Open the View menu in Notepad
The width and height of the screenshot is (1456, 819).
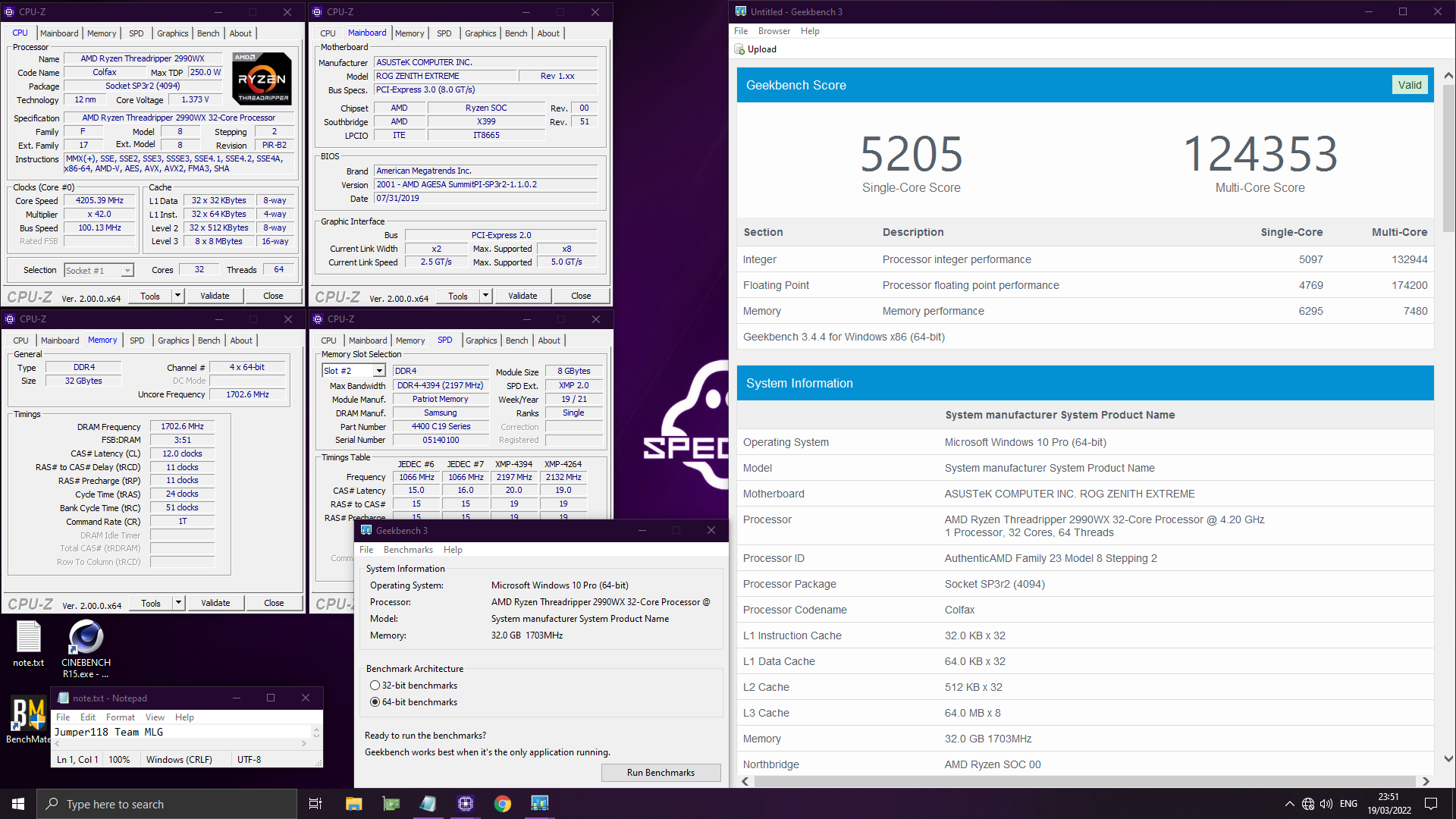pos(155,717)
